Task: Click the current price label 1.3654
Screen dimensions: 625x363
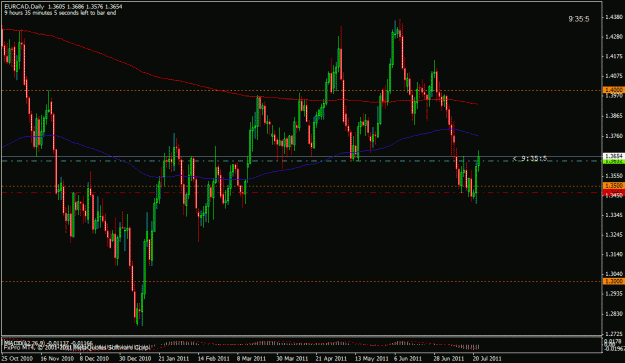Action: point(613,156)
